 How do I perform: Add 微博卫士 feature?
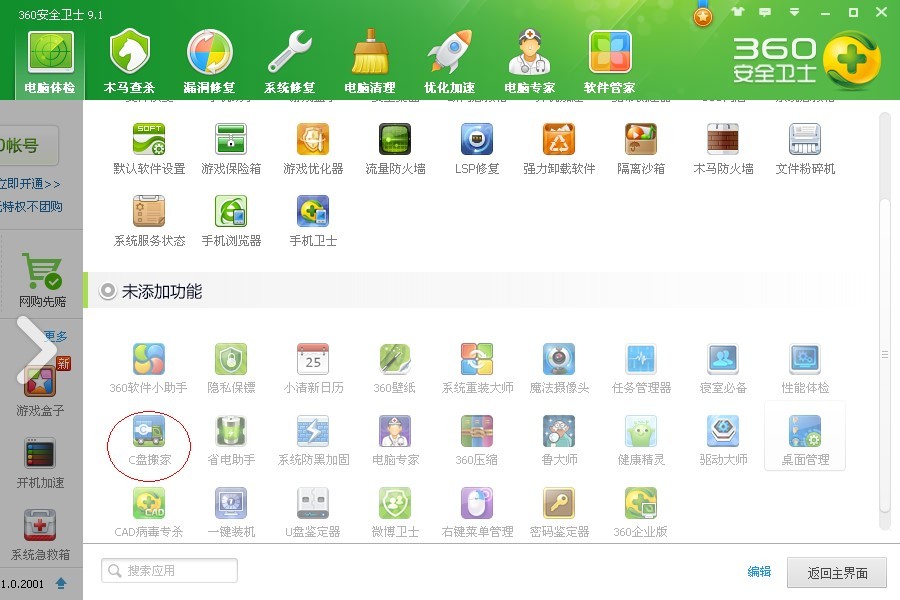coord(395,512)
